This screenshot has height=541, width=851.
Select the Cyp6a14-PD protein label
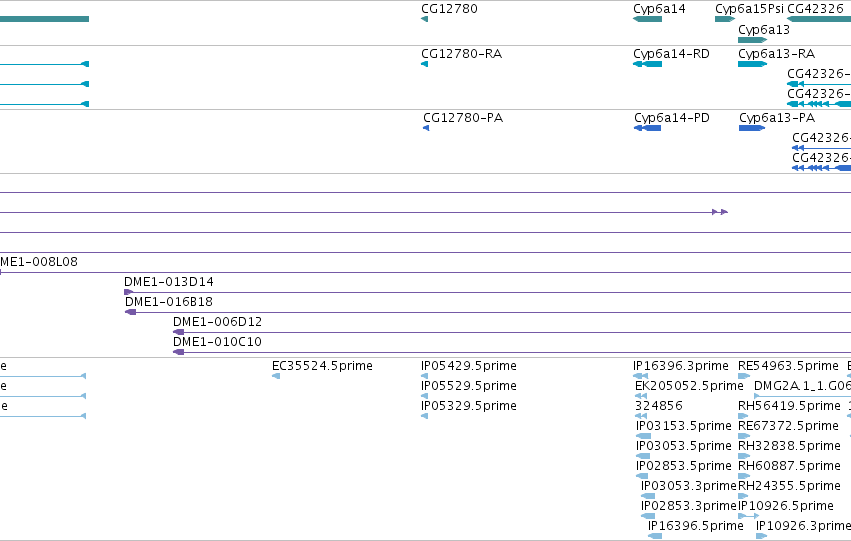671,118
